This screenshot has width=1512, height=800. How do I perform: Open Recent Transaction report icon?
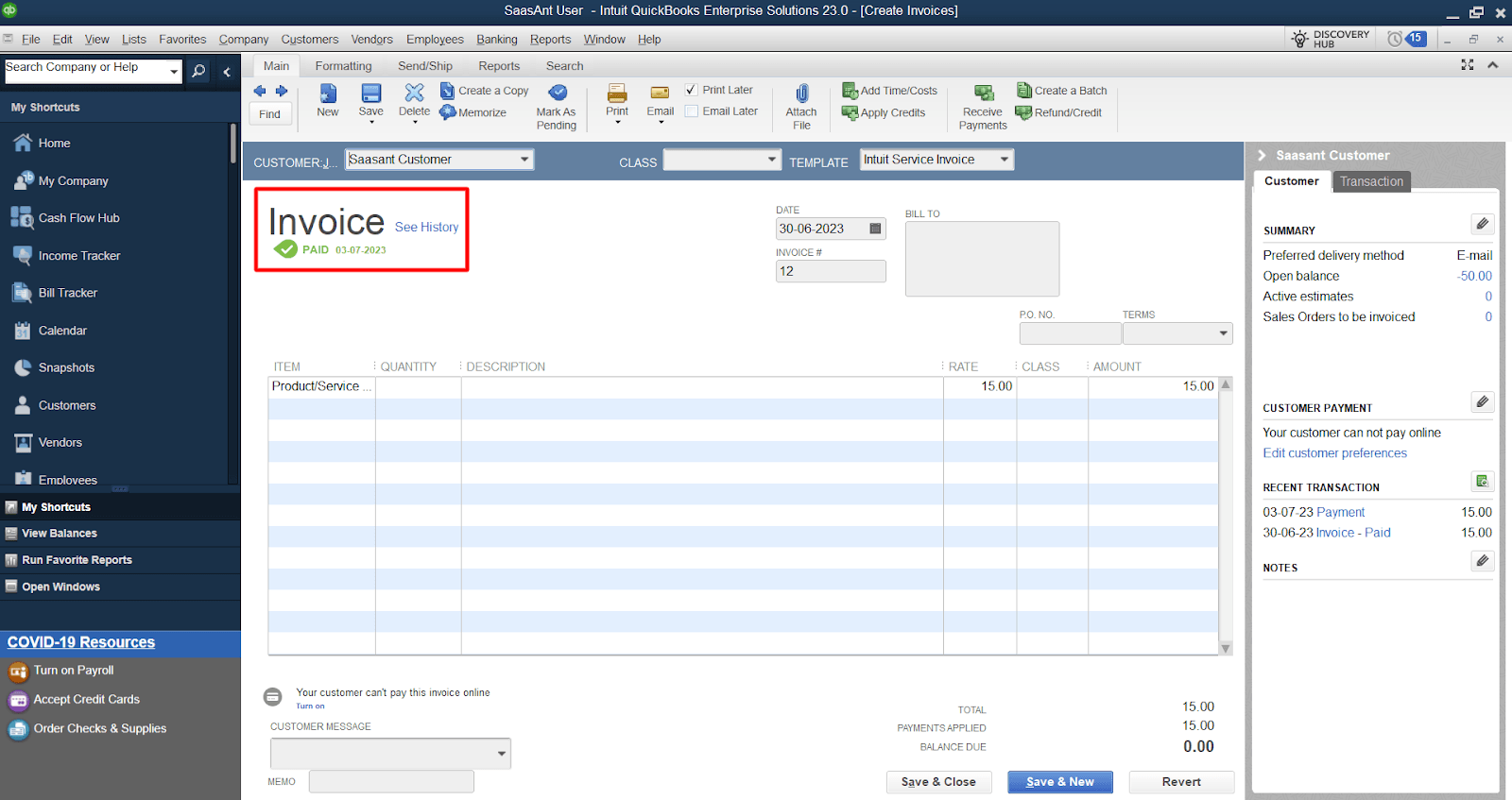coord(1483,481)
